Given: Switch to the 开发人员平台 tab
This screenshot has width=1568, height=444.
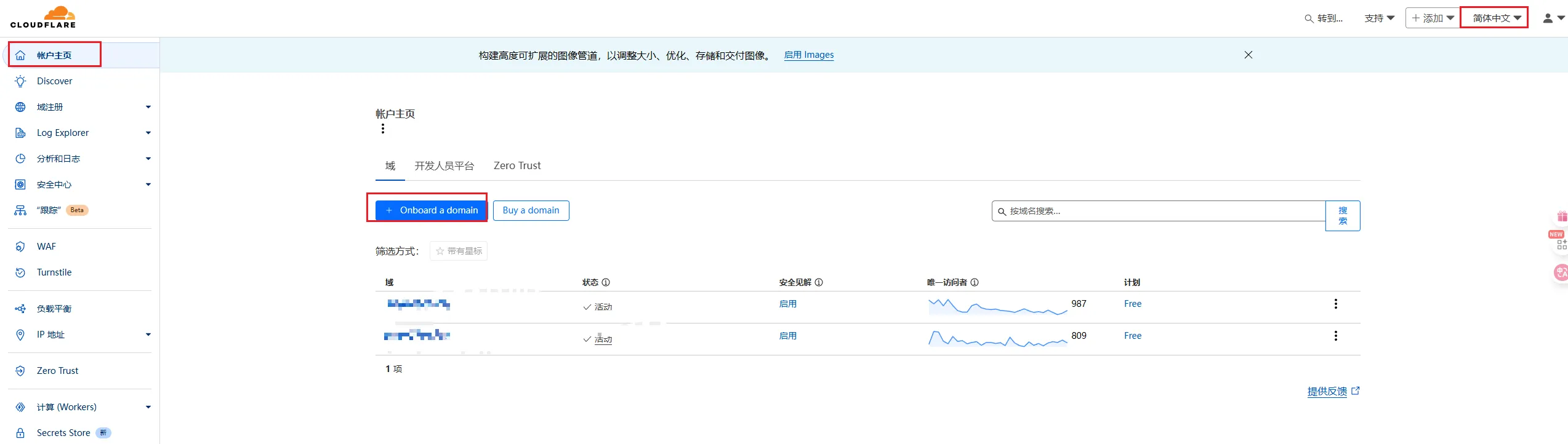Looking at the screenshot, I should [x=444, y=166].
